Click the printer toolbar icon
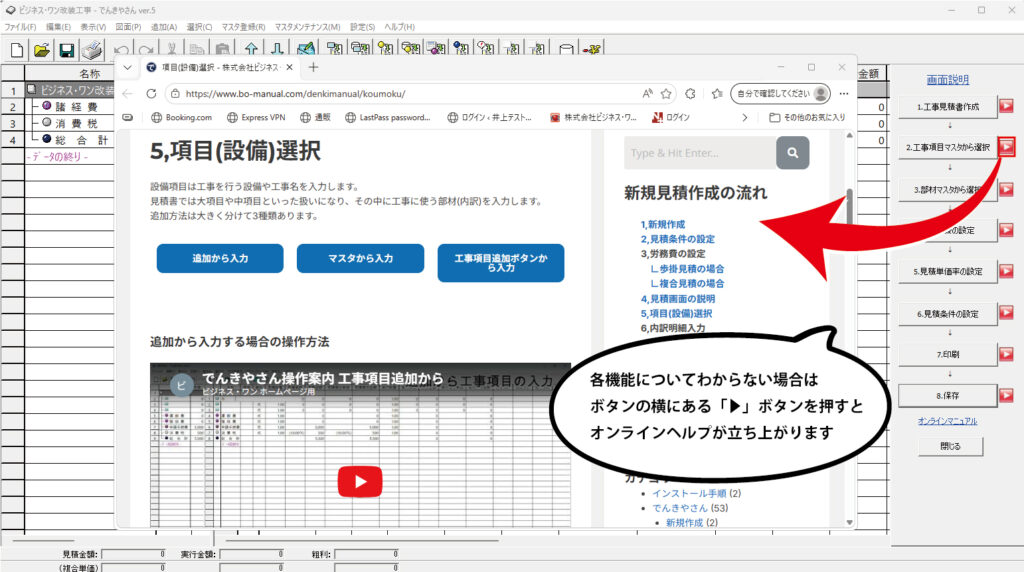The height and width of the screenshot is (572, 1024). point(92,50)
